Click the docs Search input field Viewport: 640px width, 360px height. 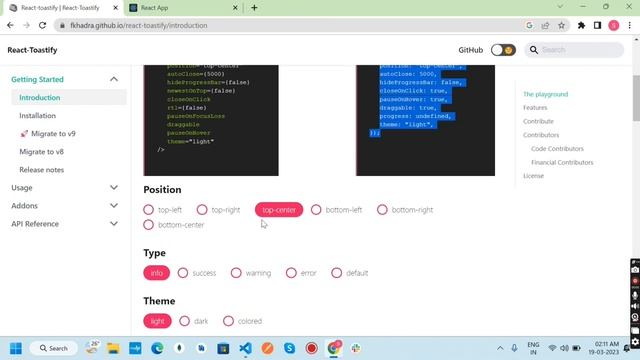click(x=574, y=50)
